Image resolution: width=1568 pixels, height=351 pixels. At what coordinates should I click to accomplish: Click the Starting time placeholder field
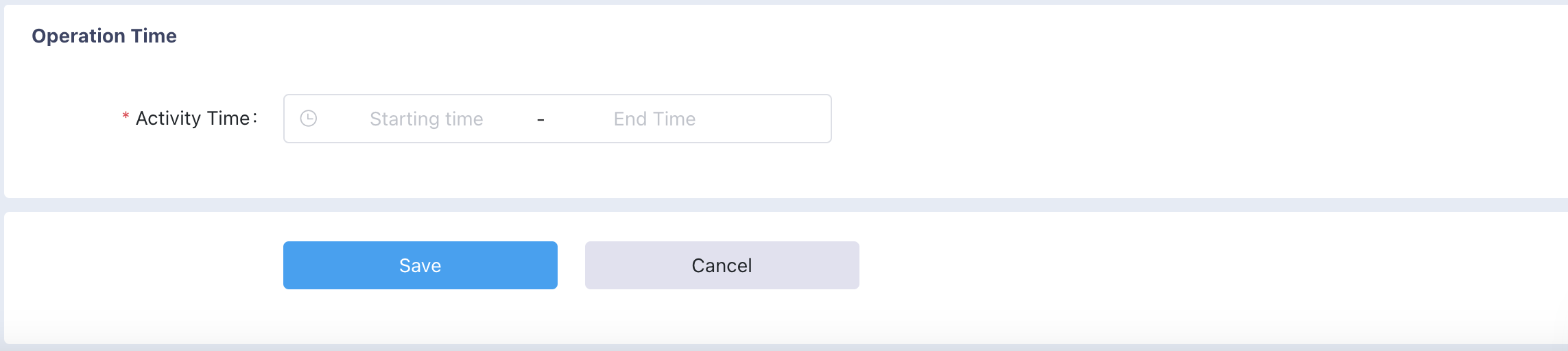(x=427, y=119)
